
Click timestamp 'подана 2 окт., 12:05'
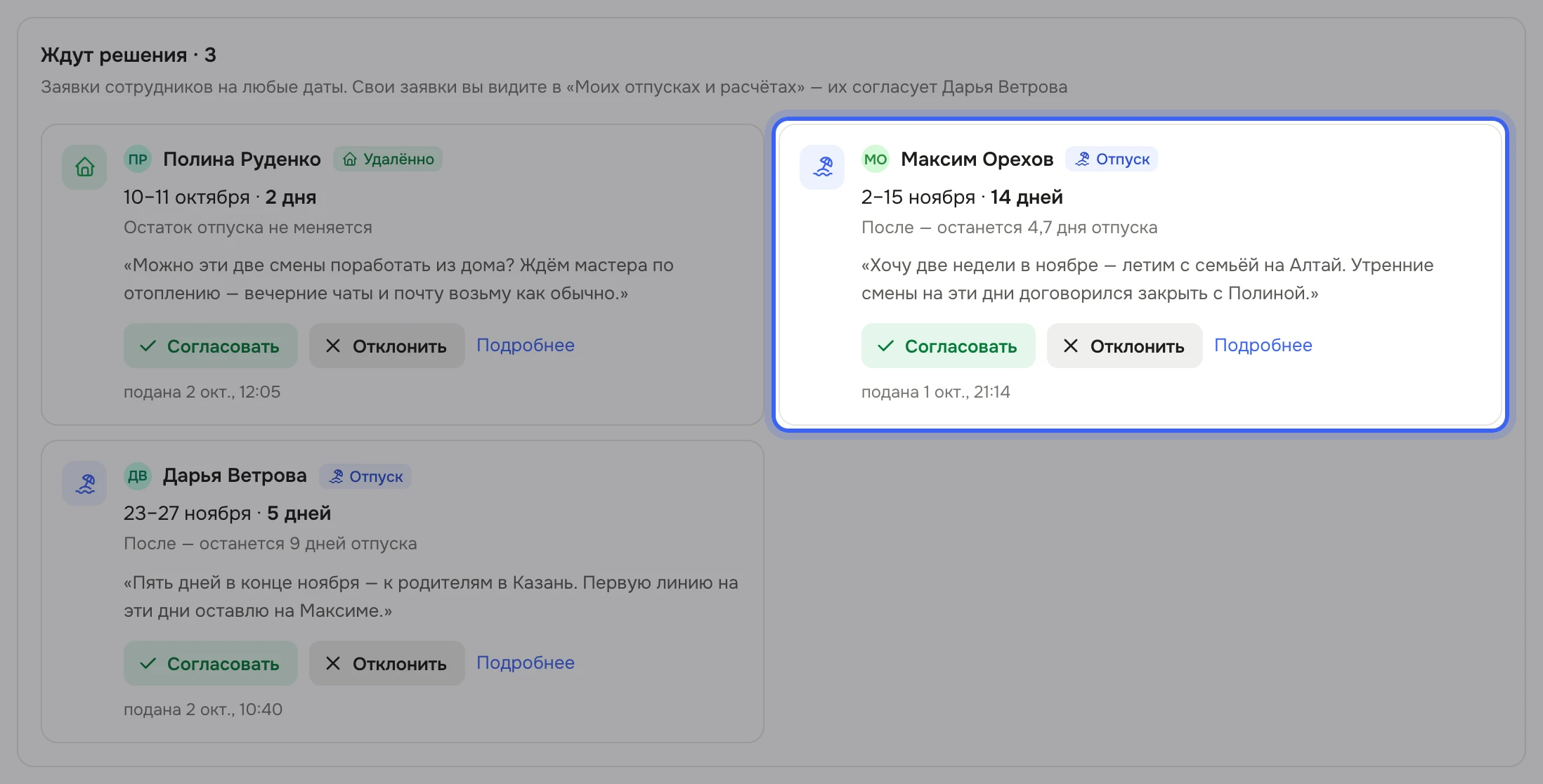coord(202,392)
